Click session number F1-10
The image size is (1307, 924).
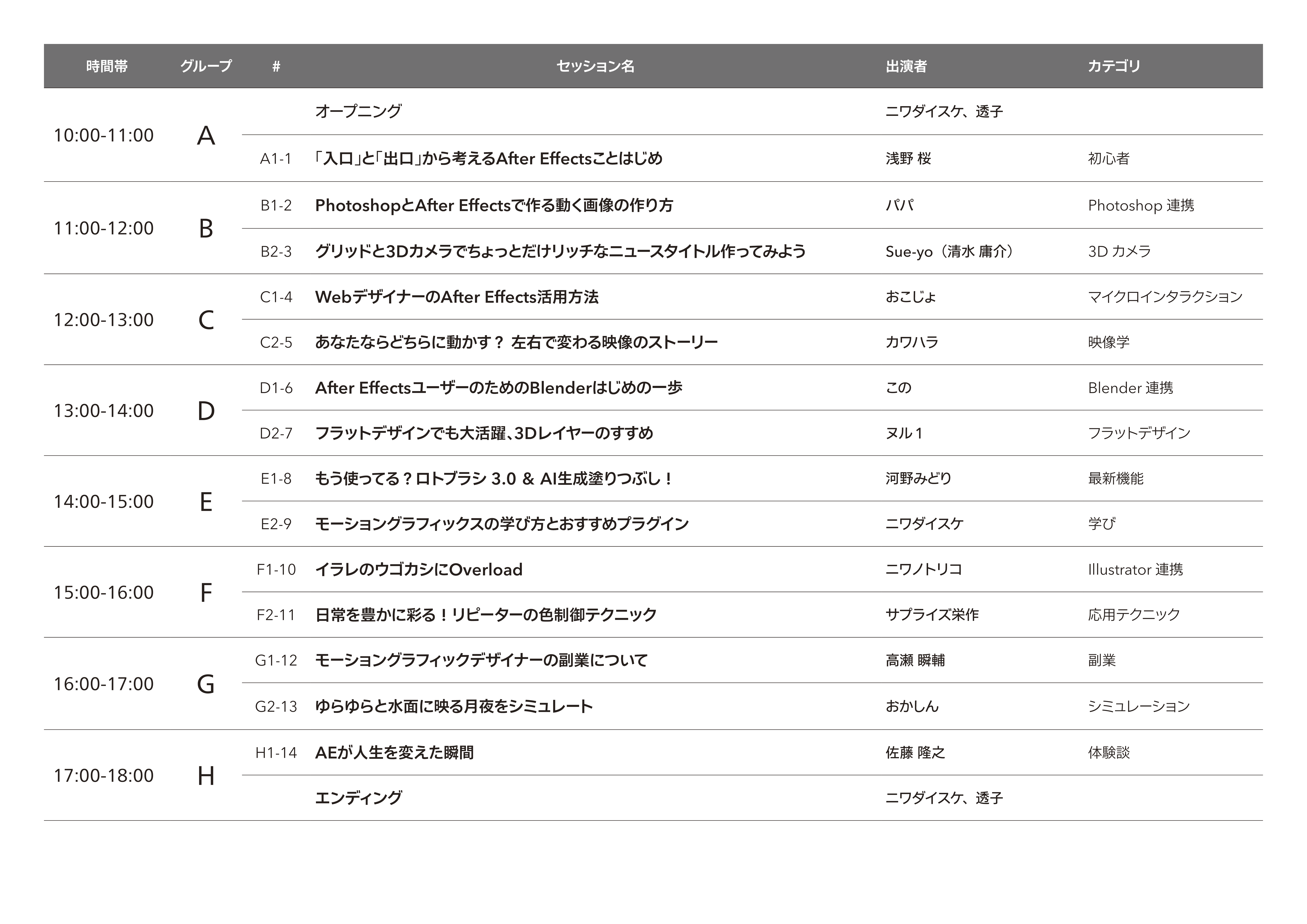(276, 570)
